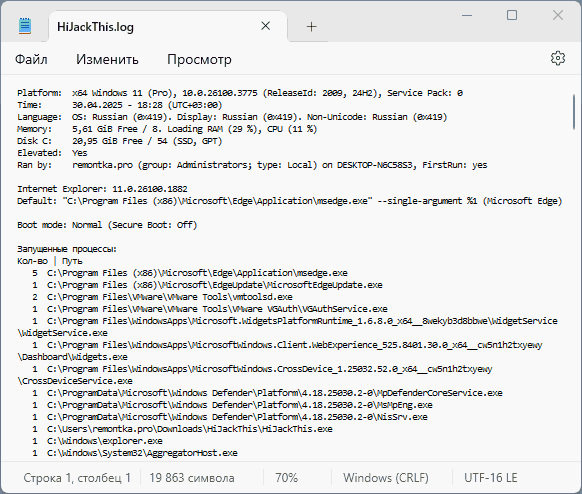The width and height of the screenshot is (582, 494).
Task: Click the Memory: 5,61 GiB Free line
Action: tap(167, 129)
